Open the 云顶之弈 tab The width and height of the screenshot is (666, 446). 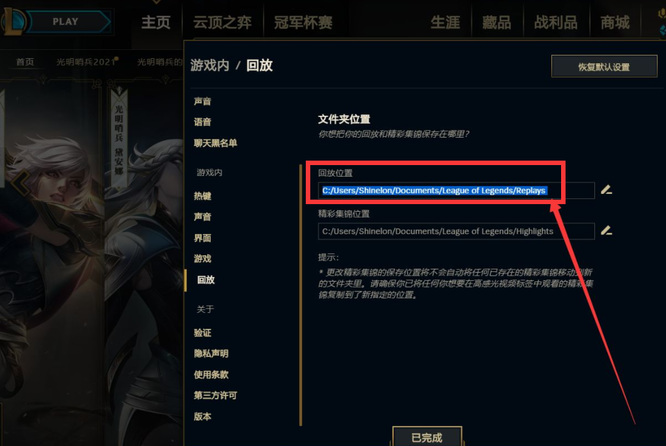point(222,22)
